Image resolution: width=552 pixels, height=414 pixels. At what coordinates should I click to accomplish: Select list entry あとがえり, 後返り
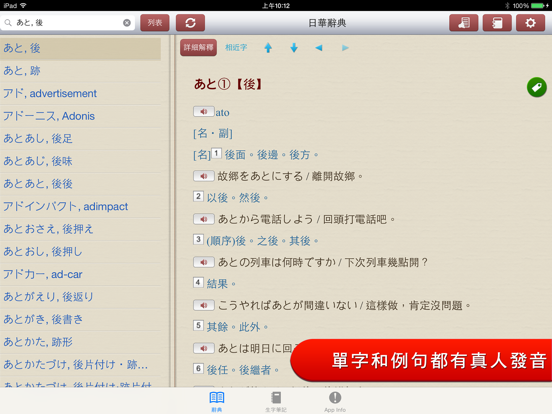80,297
